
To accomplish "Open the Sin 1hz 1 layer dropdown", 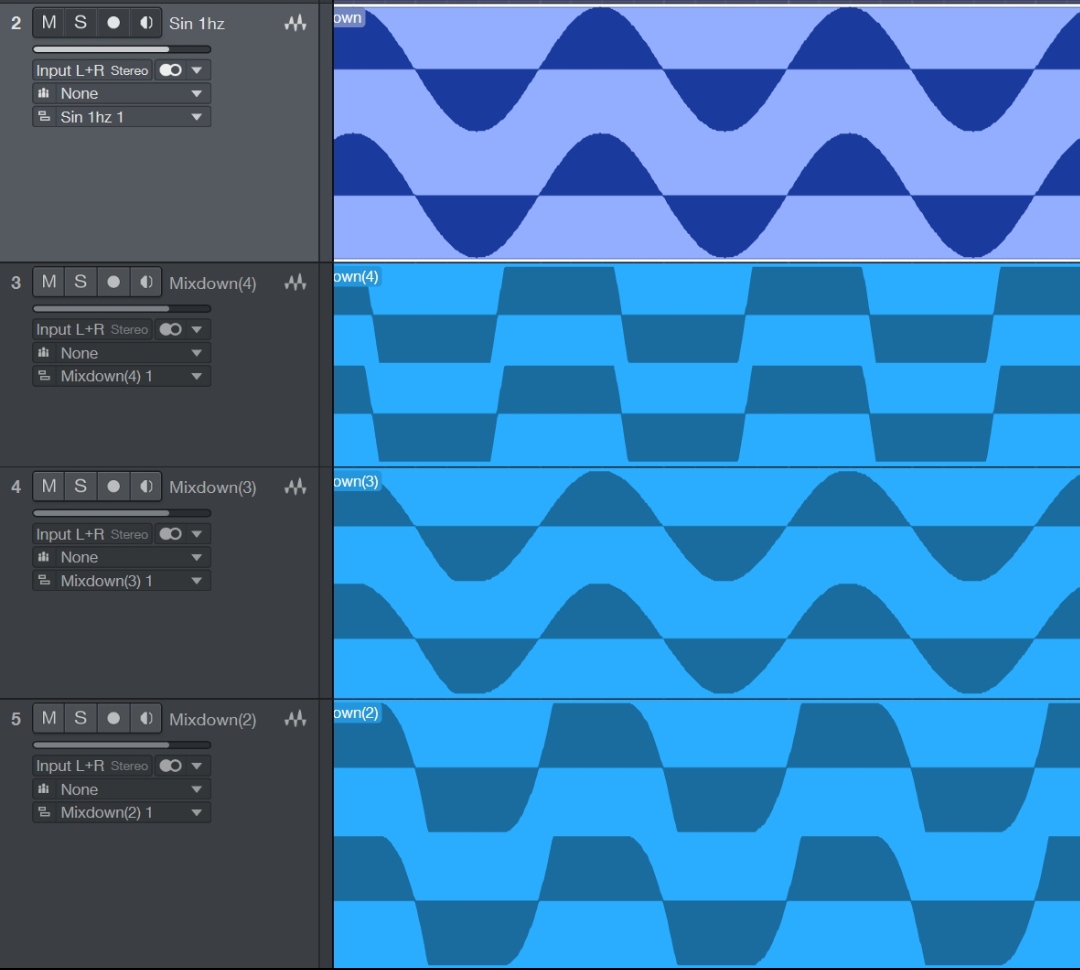I will click(197, 117).
